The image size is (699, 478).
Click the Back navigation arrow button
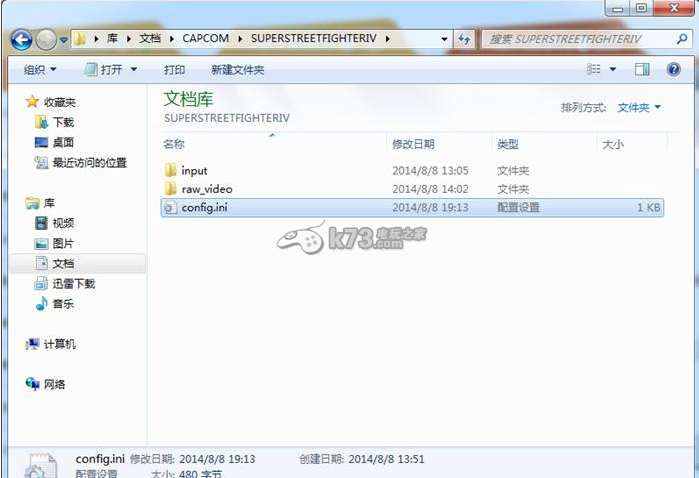(x=22, y=40)
